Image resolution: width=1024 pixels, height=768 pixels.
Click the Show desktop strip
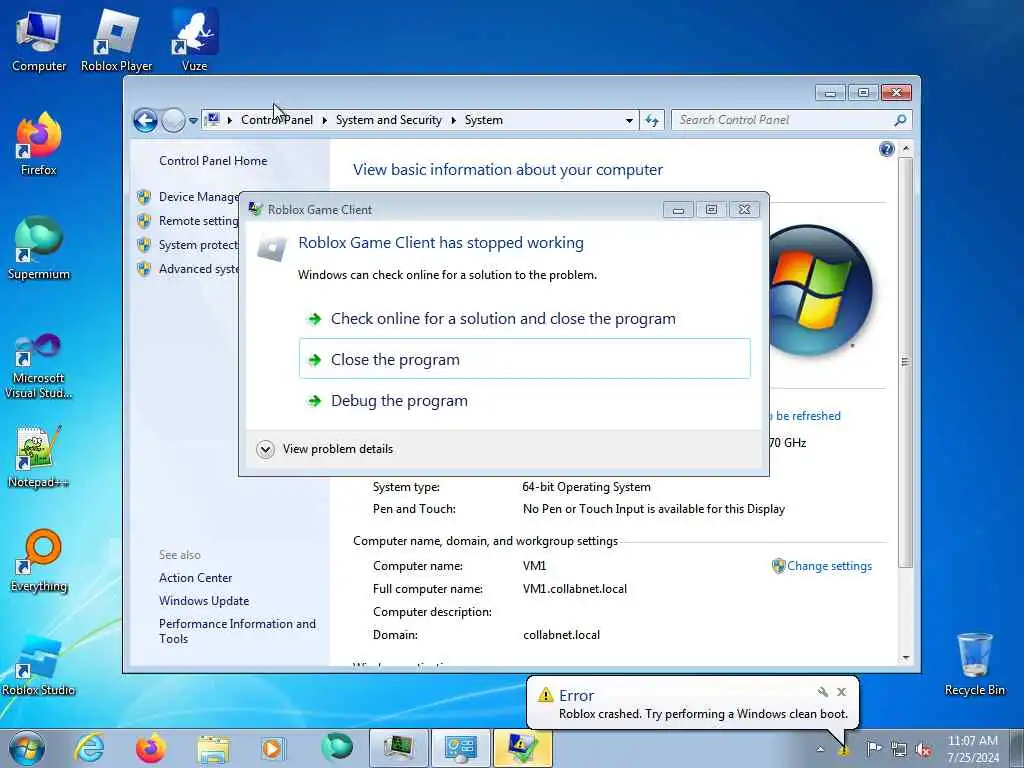1016,748
